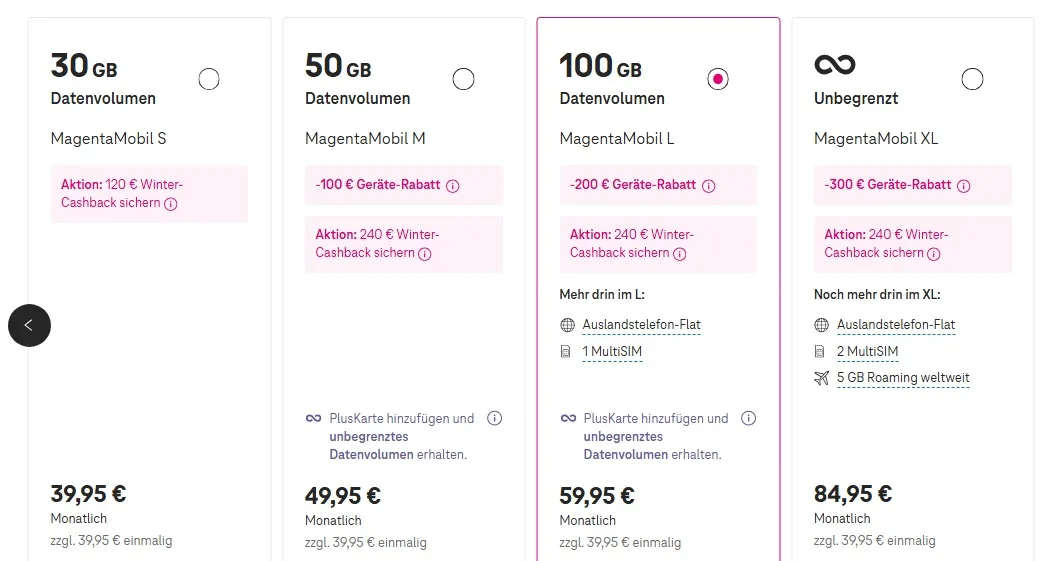Open PlusKarte info icon in MagentaMobil M

[494, 418]
